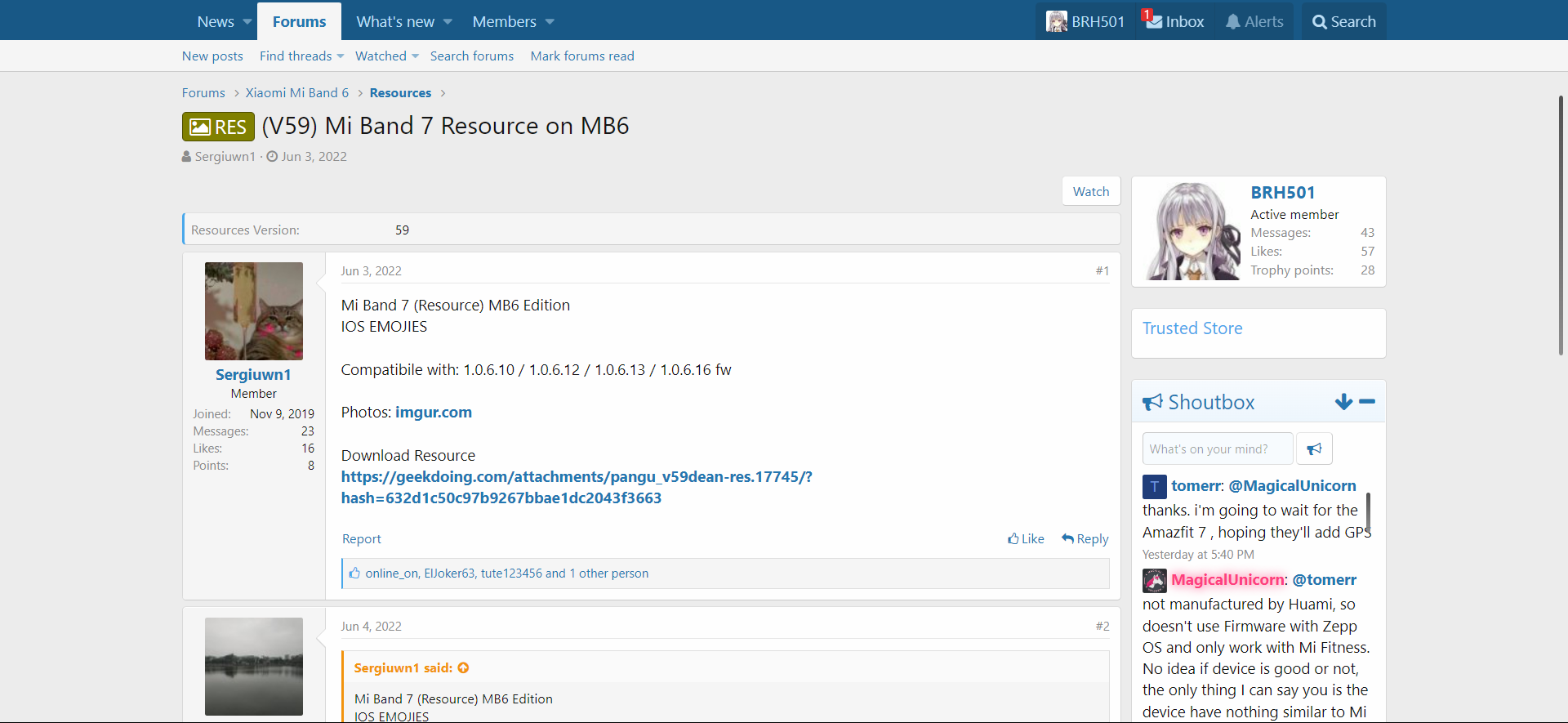Open BRH501 username in sidebar card
The image size is (1568, 723).
(x=1283, y=193)
